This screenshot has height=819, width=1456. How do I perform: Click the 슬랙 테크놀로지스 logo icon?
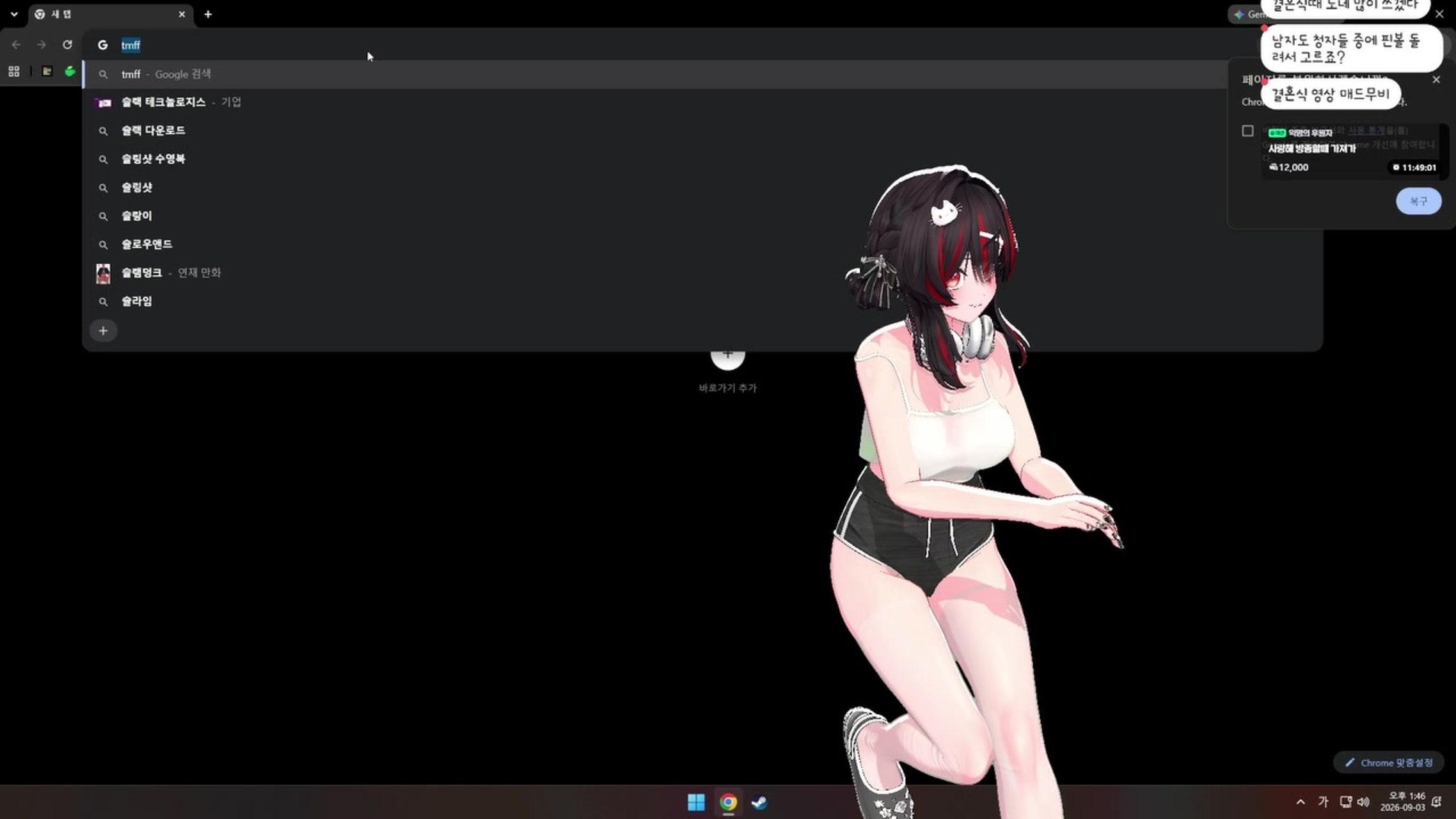tap(103, 102)
